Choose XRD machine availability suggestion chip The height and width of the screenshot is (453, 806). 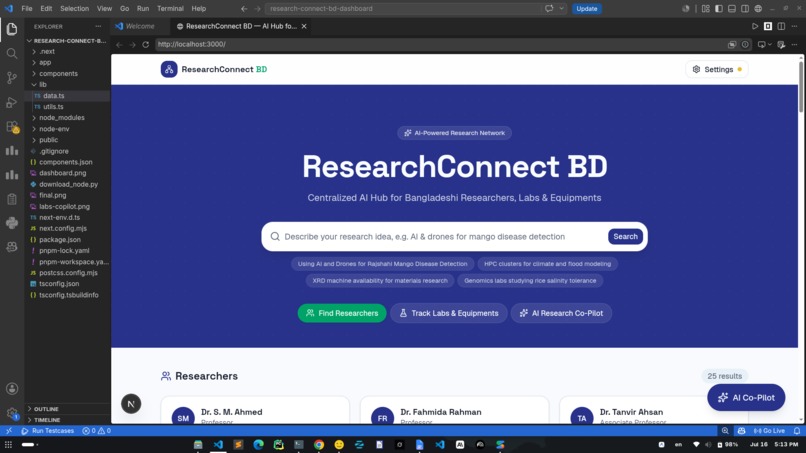click(380, 281)
